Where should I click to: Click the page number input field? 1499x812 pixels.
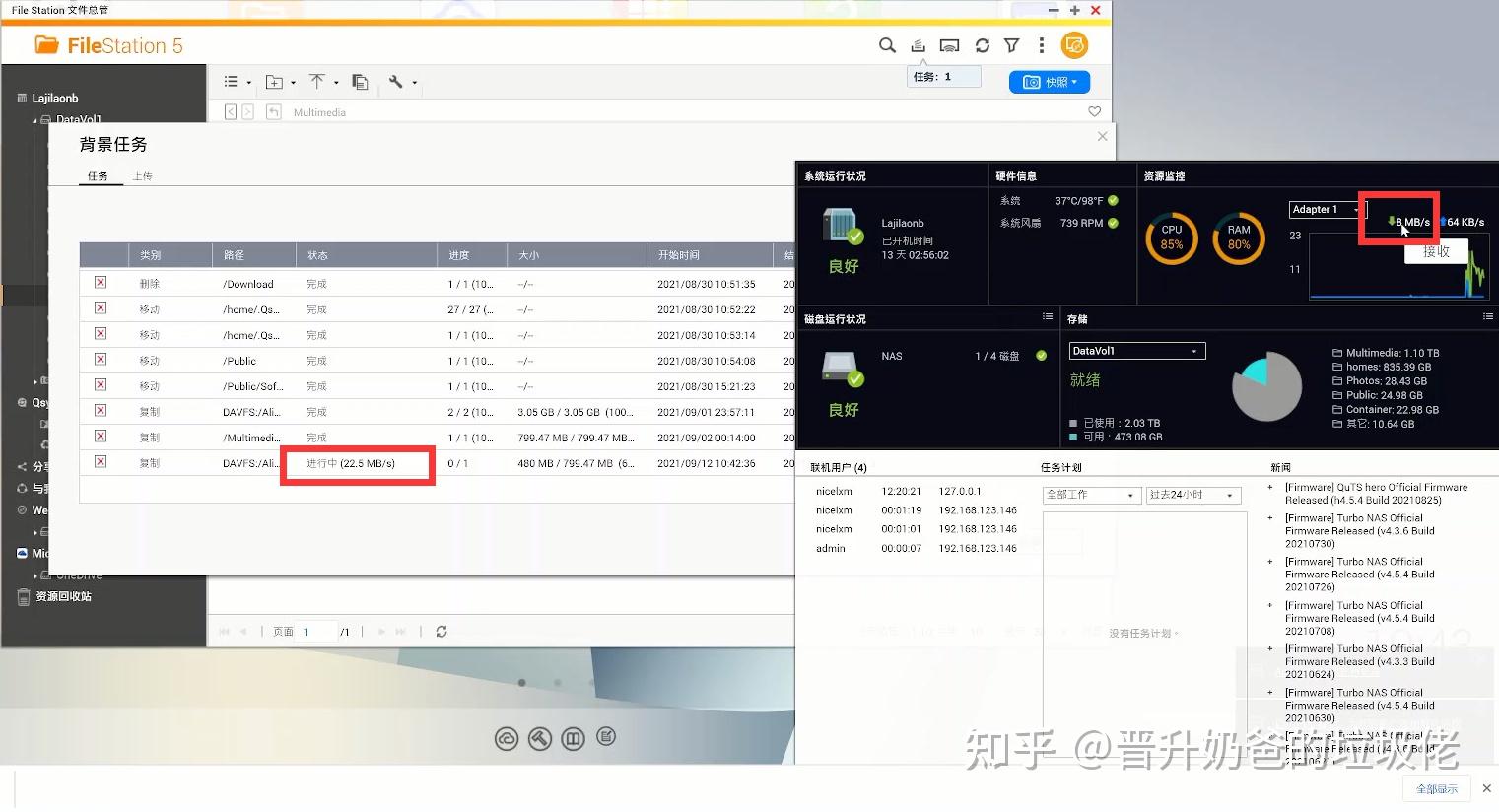(317, 632)
